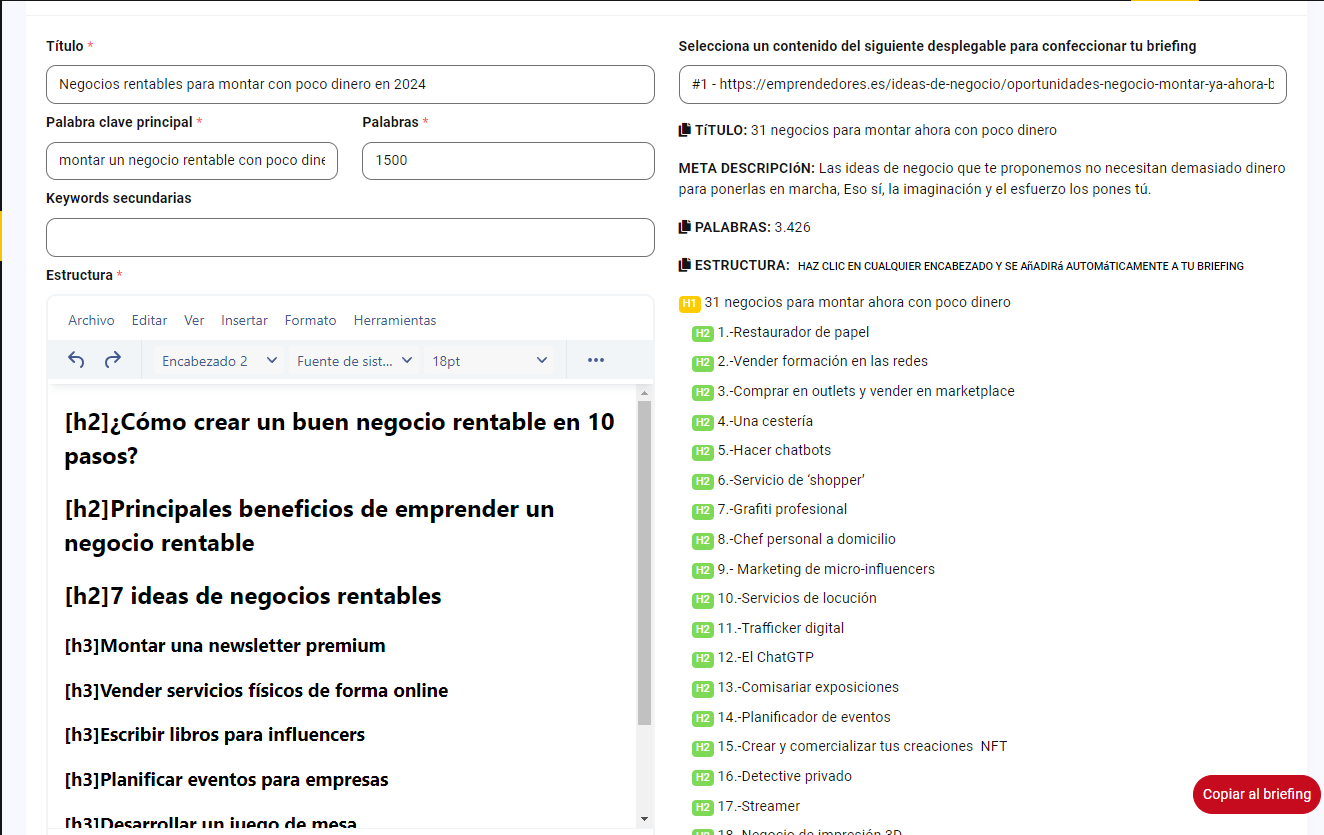1324x835 pixels.
Task: Click the Palabra clave principal field
Action: [192, 161]
